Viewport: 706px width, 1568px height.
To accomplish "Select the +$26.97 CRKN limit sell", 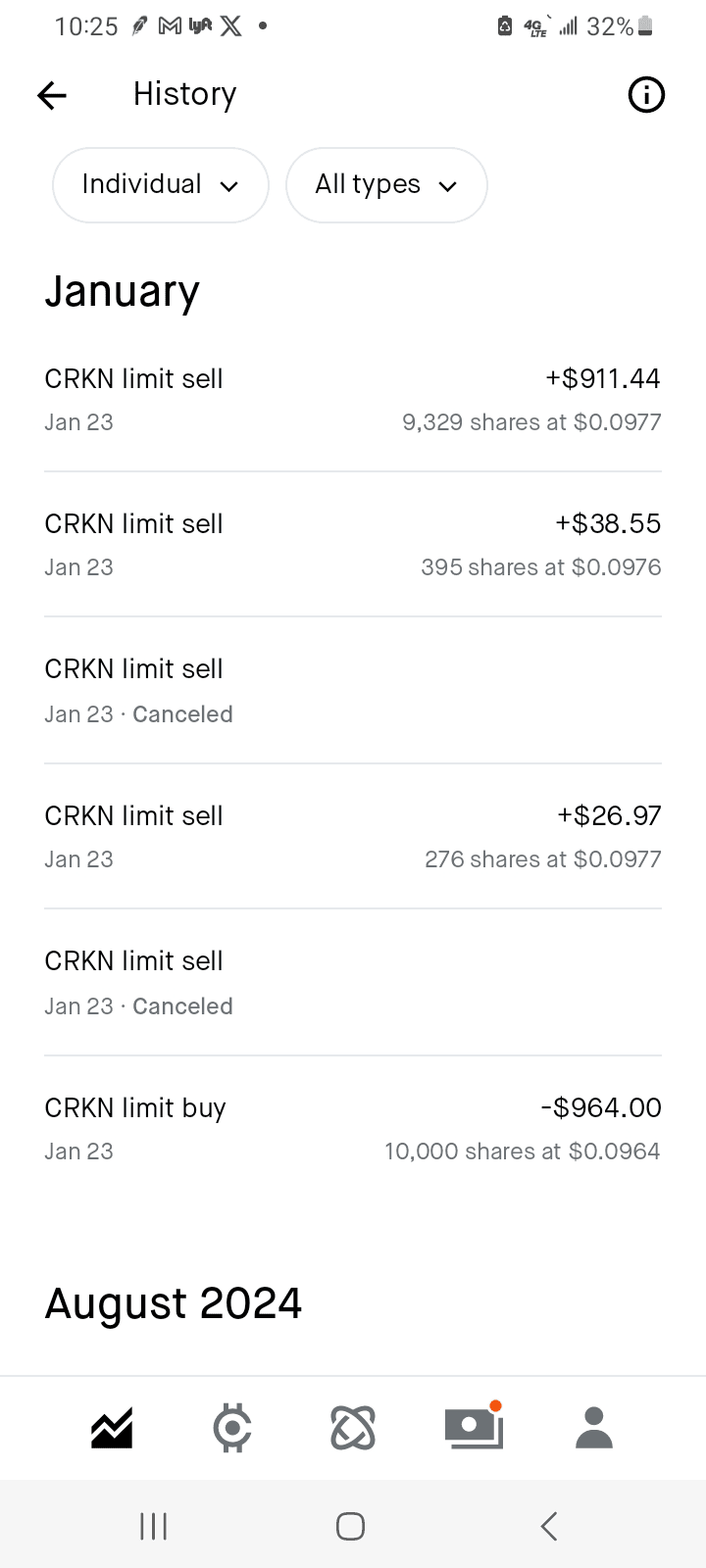I will 353,837.
